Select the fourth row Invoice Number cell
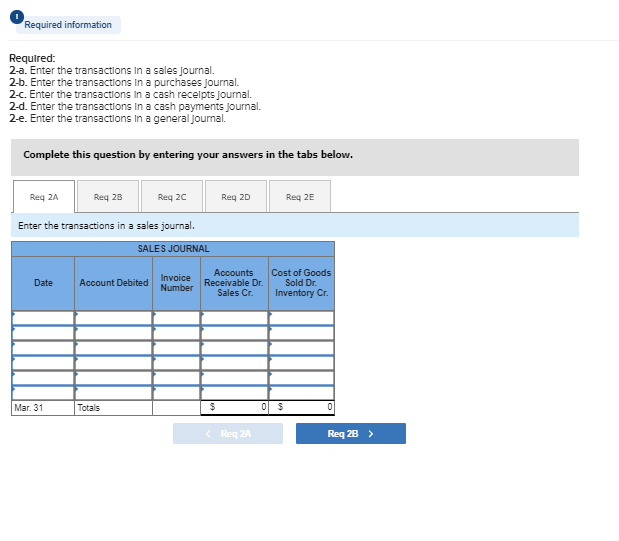Viewport: 619px width, 541px height. 176,363
